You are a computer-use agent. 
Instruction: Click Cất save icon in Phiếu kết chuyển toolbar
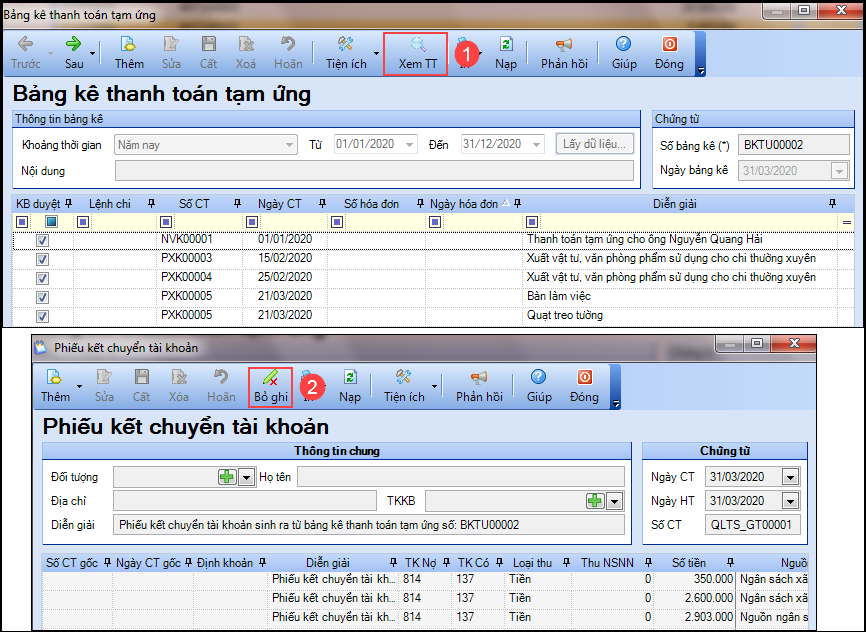click(141, 377)
